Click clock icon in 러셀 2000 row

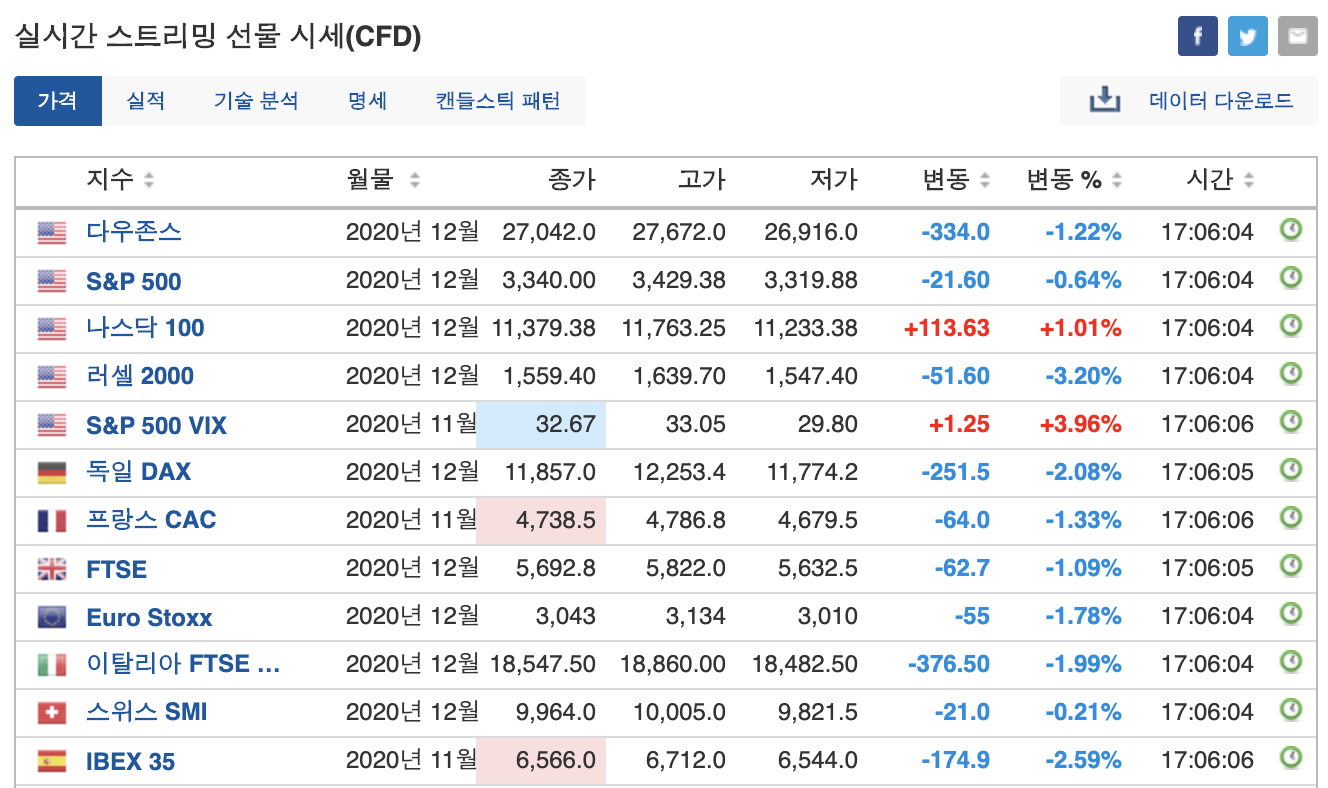click(1291, 373)
